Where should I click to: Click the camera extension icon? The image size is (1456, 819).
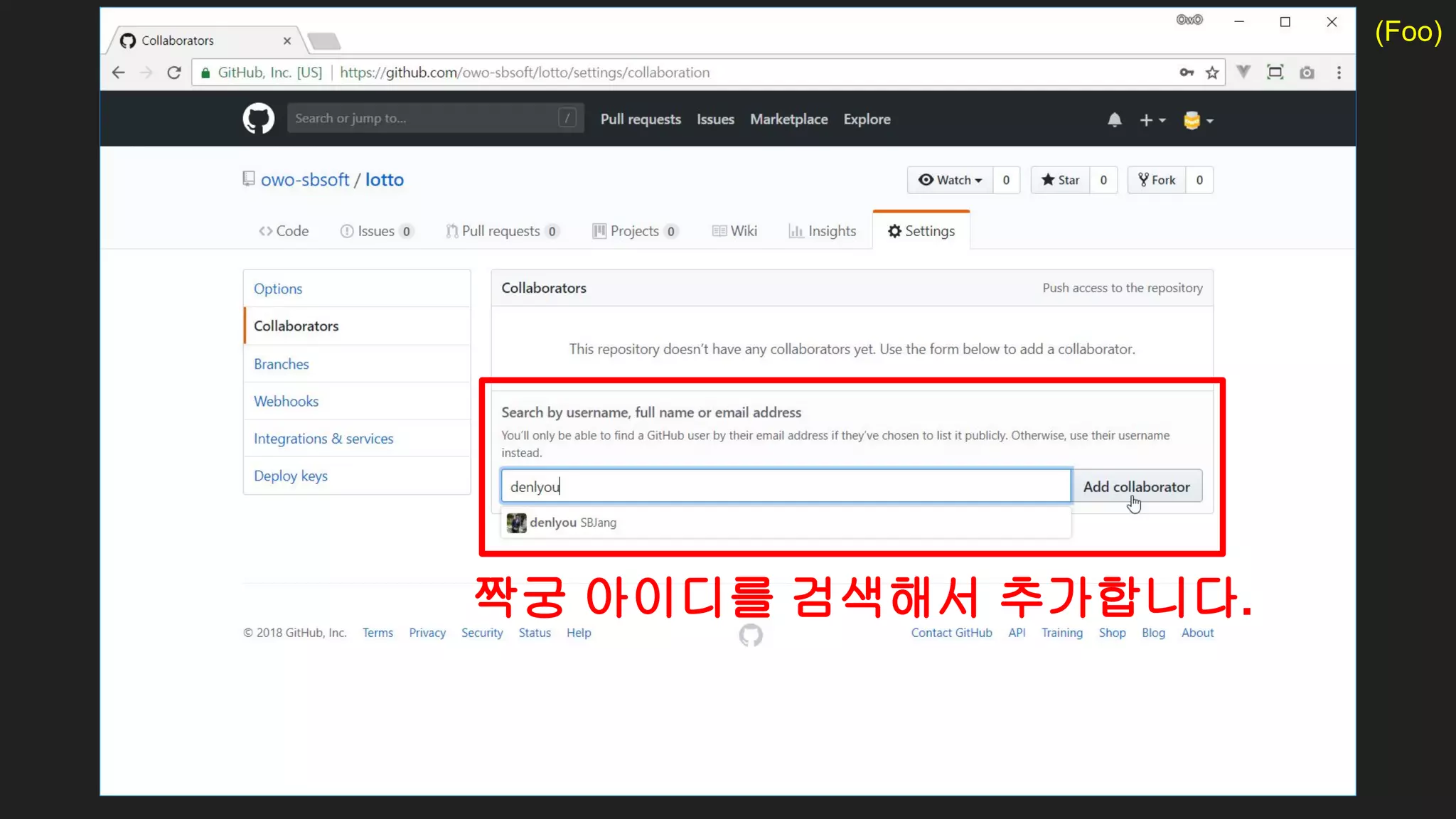[x=1307, y=73]
